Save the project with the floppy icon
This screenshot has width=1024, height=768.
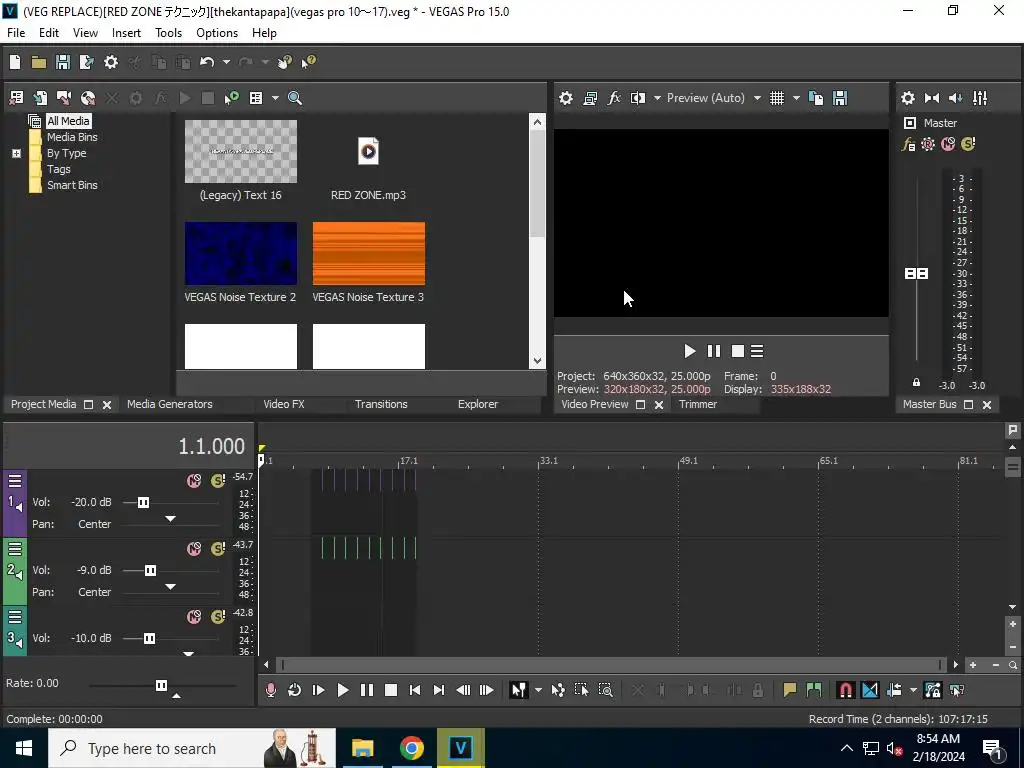point(63,62)
